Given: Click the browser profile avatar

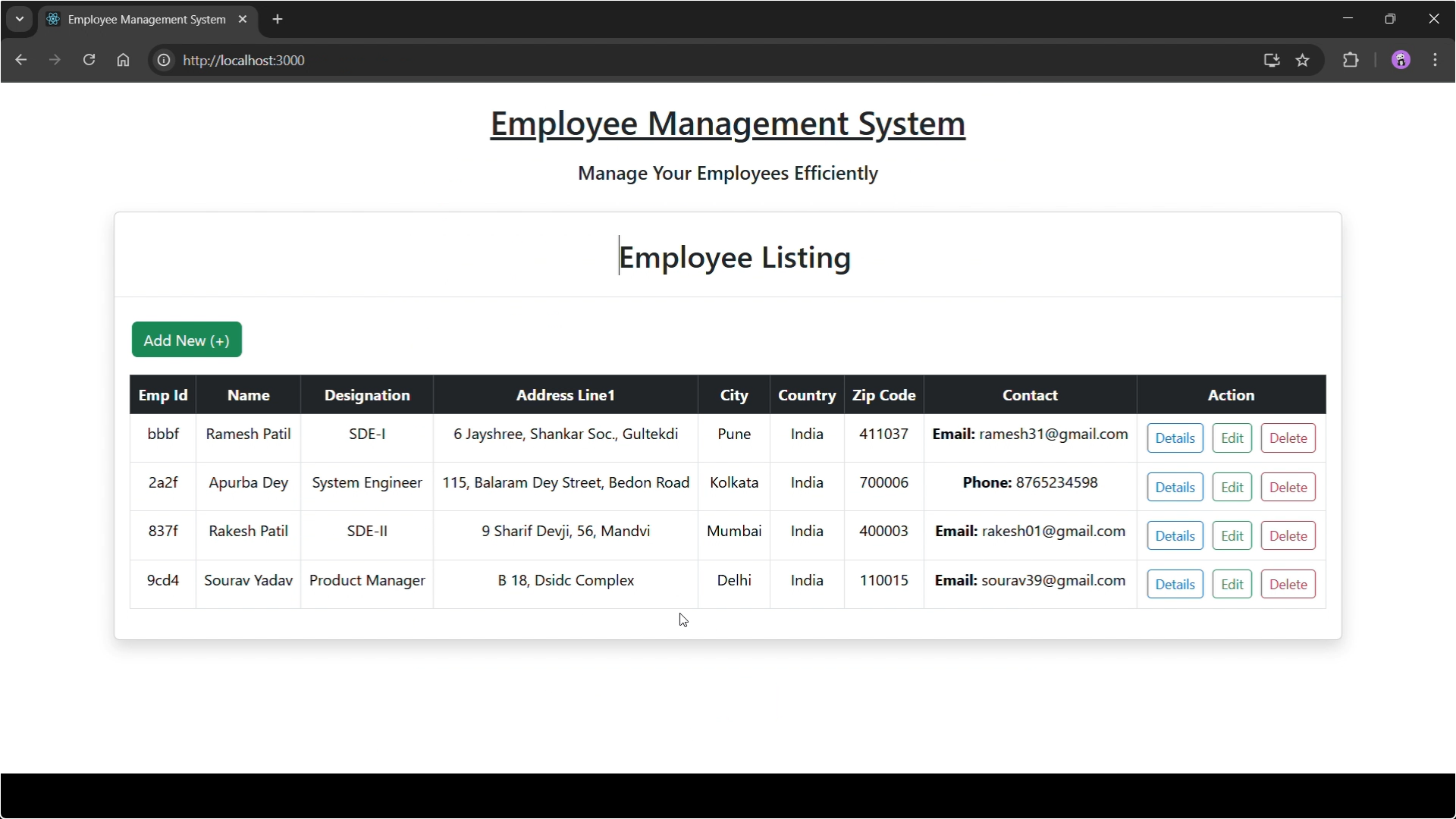Looking at the screenshot, I should click(x=1401, y=60).
